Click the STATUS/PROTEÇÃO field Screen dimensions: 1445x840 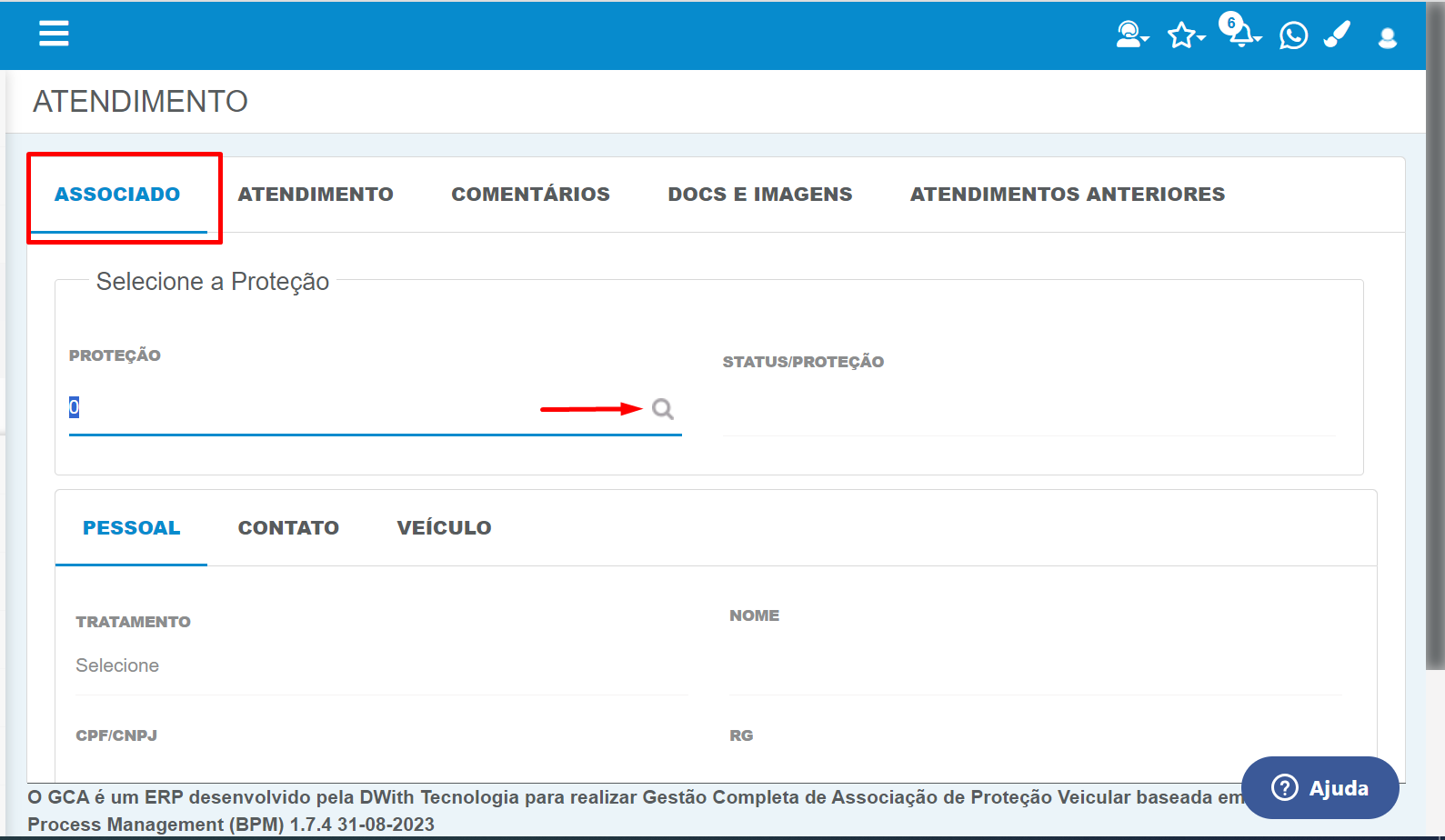click(x=1029, y=410)
